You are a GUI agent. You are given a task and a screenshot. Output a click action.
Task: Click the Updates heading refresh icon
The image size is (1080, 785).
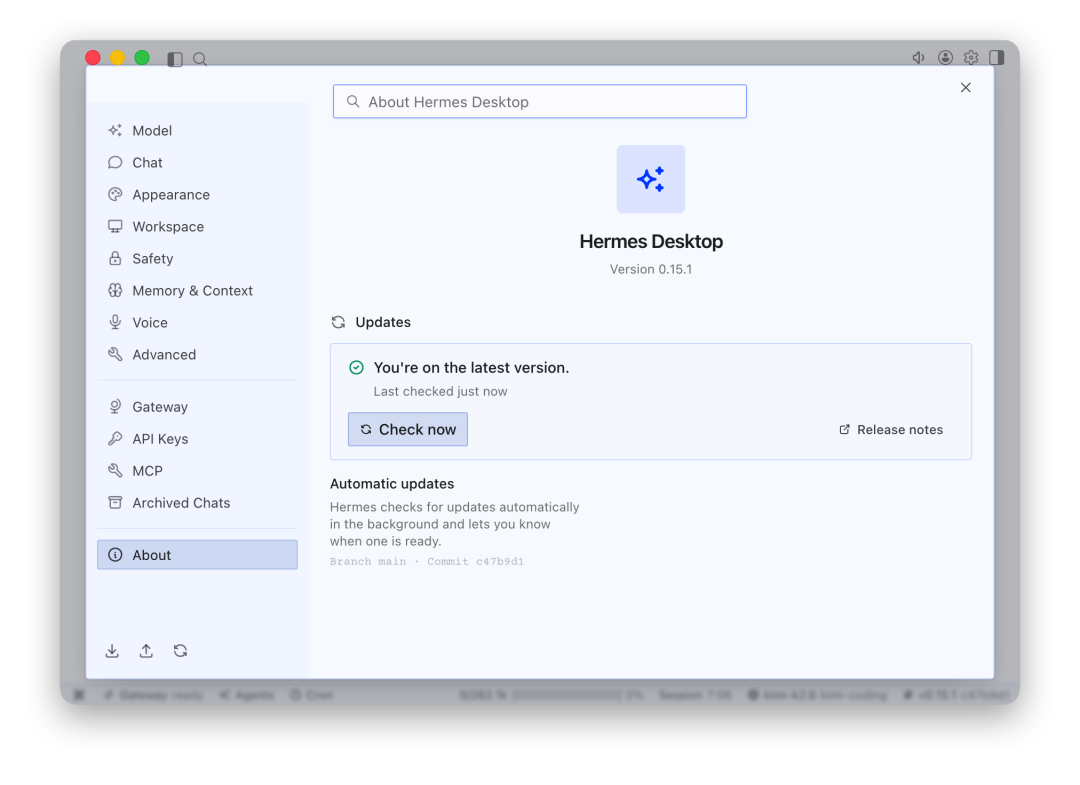338,322
